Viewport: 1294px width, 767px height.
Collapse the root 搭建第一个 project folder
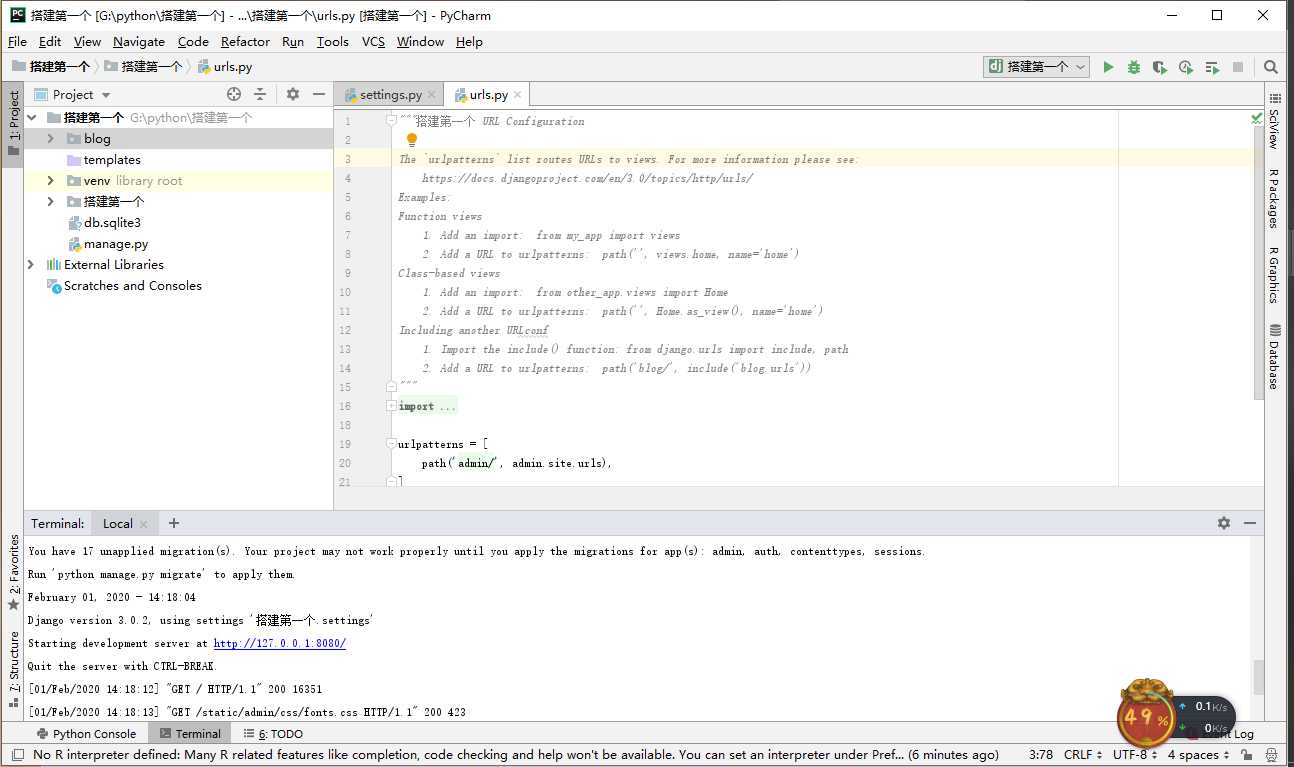[31, 118]
